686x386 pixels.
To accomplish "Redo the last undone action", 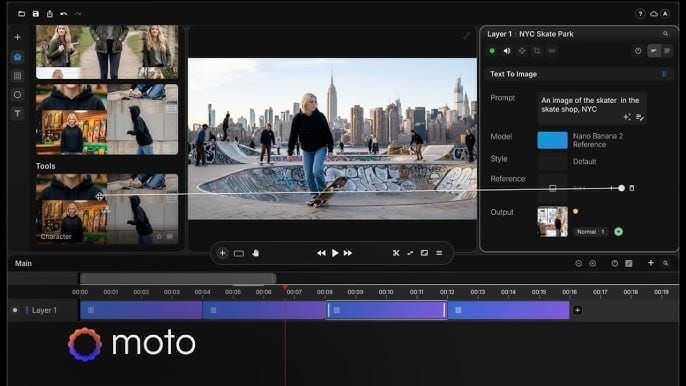I will (x=77, y=14).
